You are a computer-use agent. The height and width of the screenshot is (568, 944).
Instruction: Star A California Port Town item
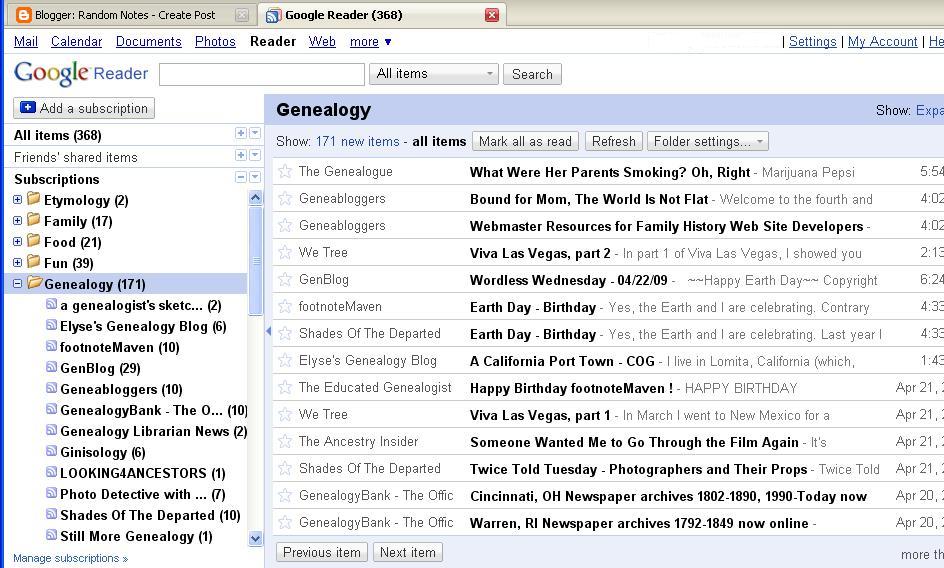coord(285,361)
